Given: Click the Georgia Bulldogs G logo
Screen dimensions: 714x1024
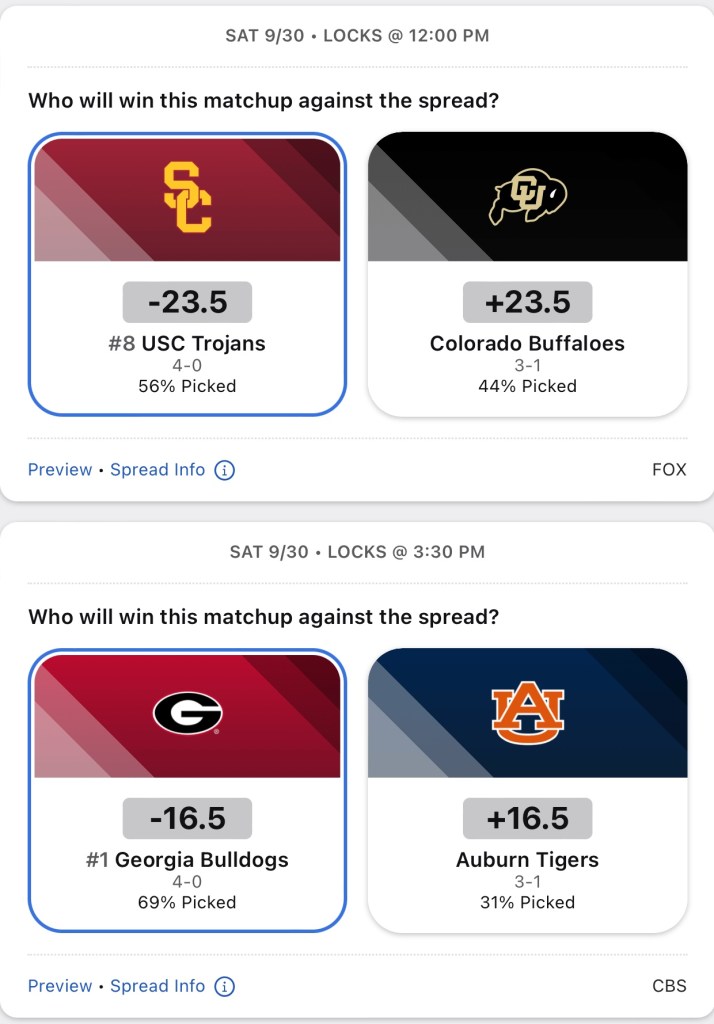Looking at the screenshot, I should tap(188, 713).
